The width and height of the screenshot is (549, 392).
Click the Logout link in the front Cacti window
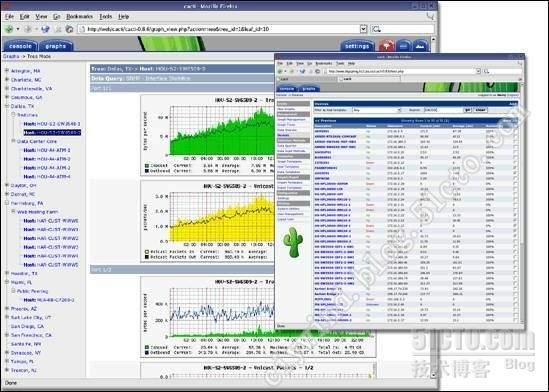(x=513, y=95)
